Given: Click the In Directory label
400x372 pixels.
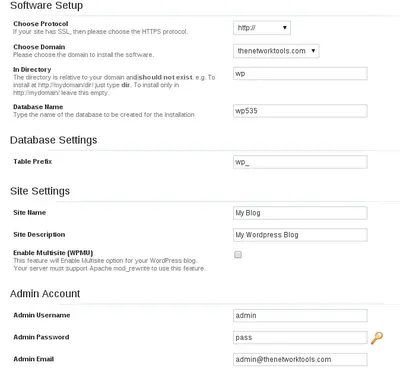Looking at the screenshot, I should click(32, 70).
